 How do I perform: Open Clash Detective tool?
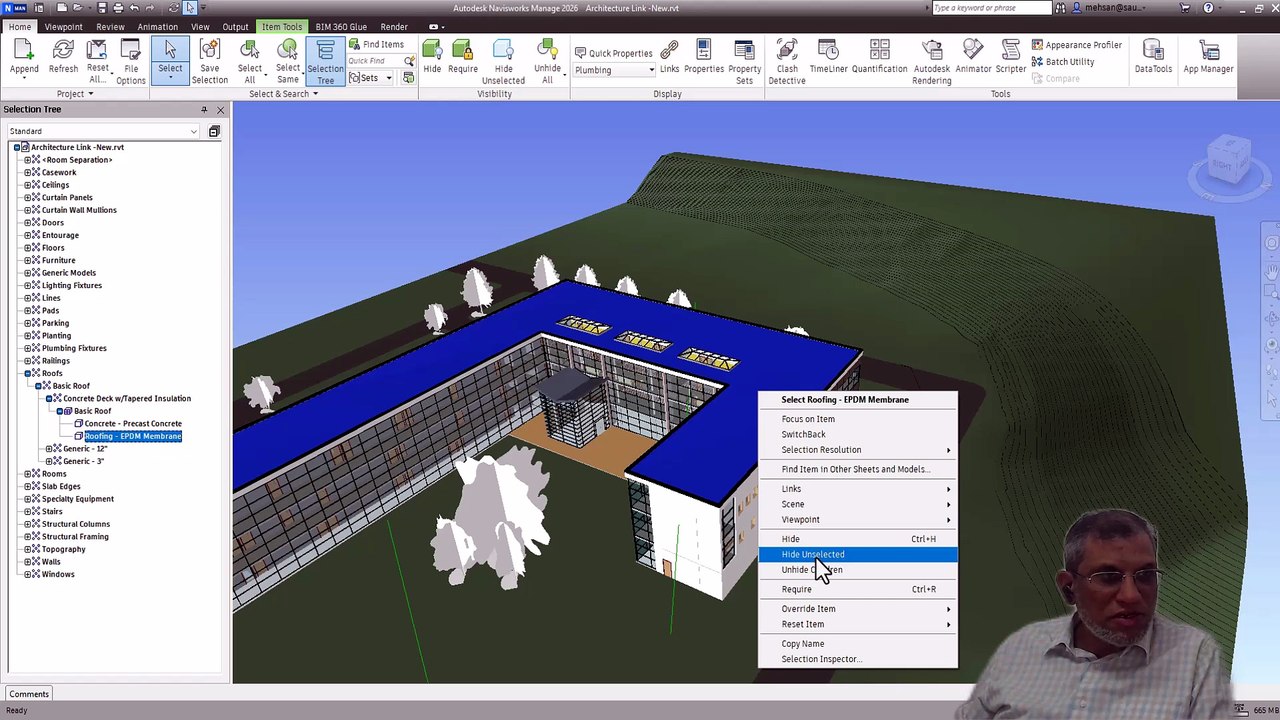[x=787, y=62]
